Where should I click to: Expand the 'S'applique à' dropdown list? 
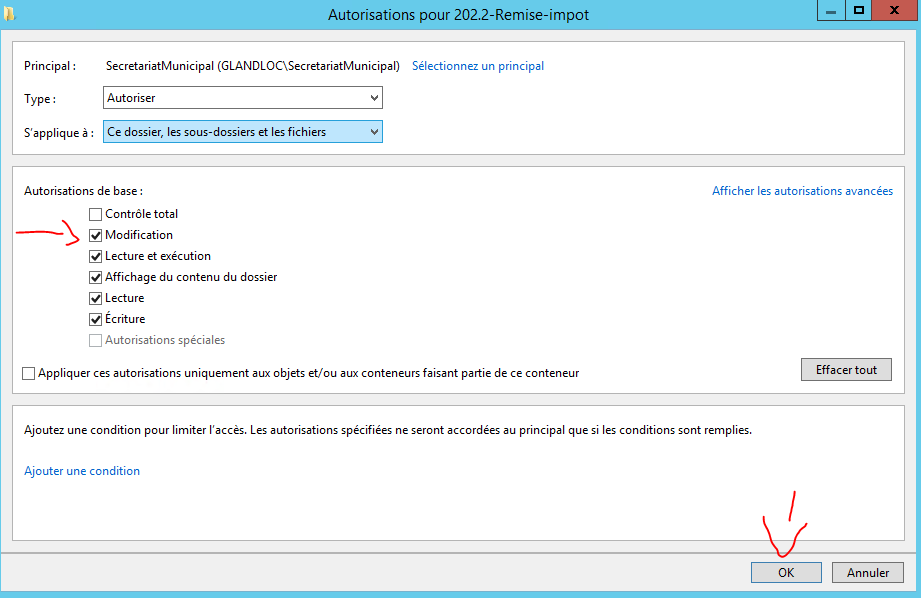point(243,132)
